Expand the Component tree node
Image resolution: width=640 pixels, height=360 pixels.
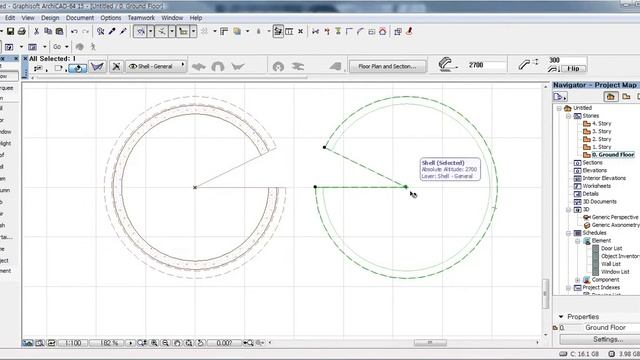[x=578, y=280]
